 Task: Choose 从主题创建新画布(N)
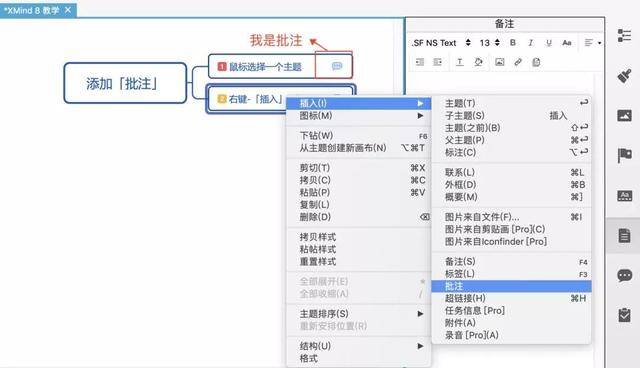coord(359,148)
